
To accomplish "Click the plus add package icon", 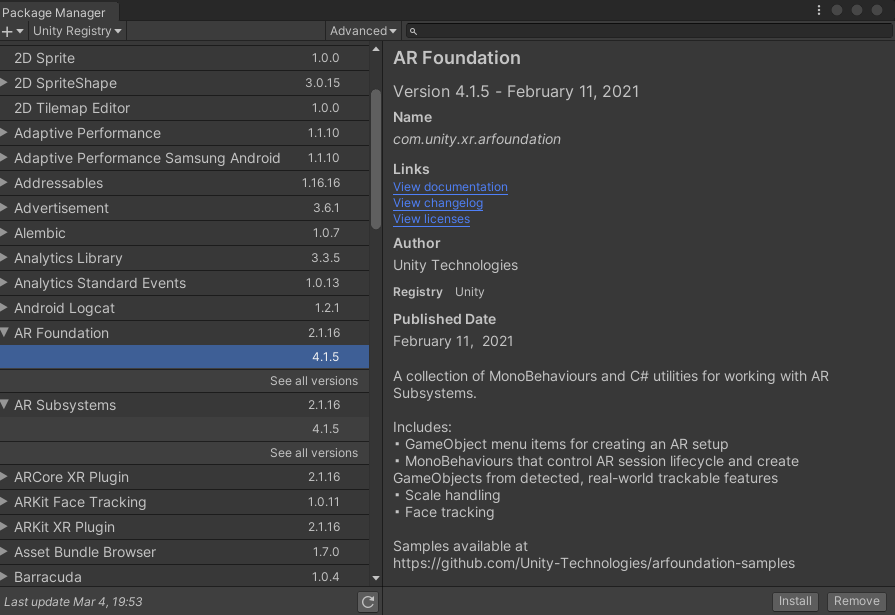I will 8,32.
